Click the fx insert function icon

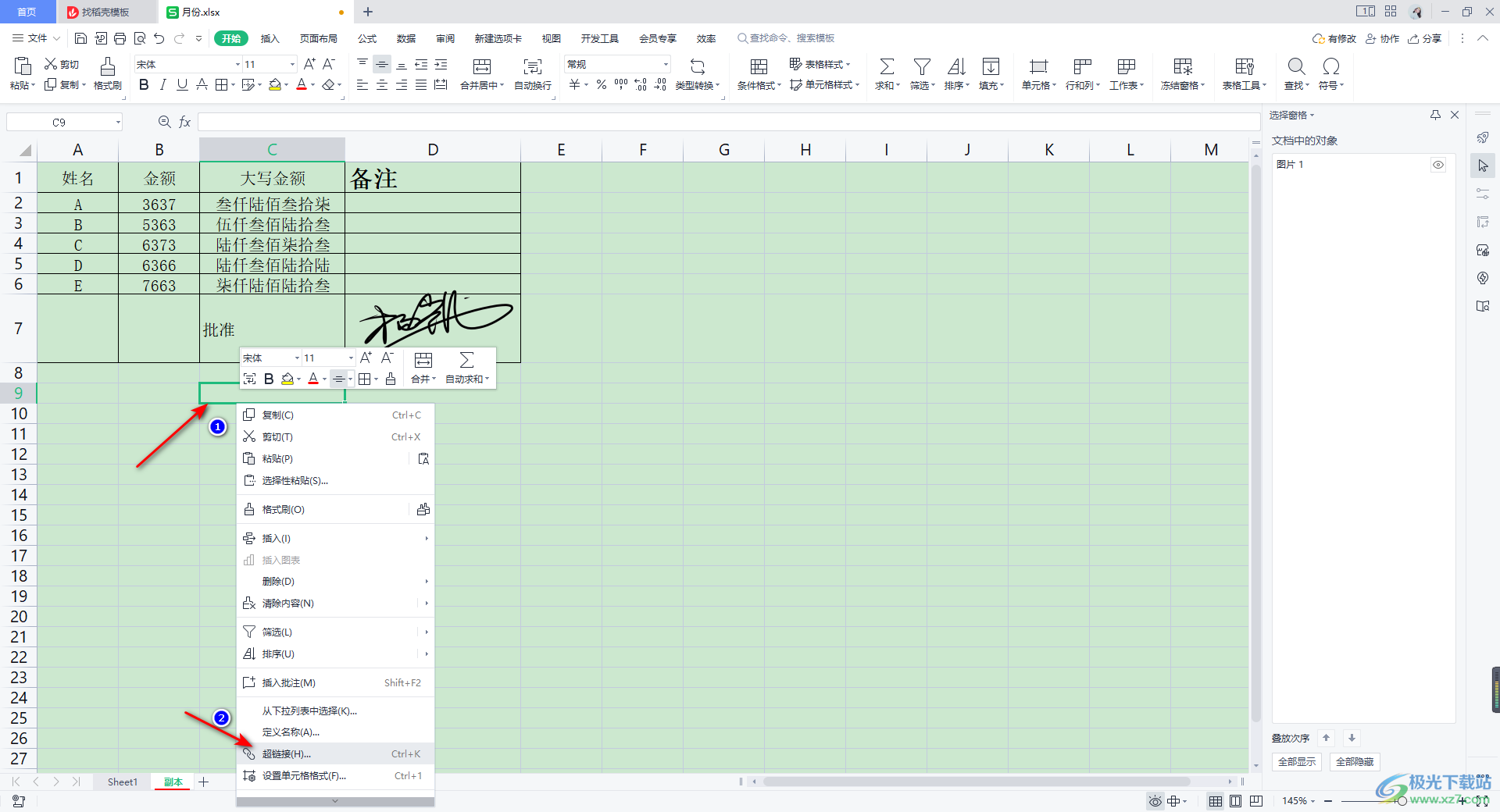coord(185,122)
